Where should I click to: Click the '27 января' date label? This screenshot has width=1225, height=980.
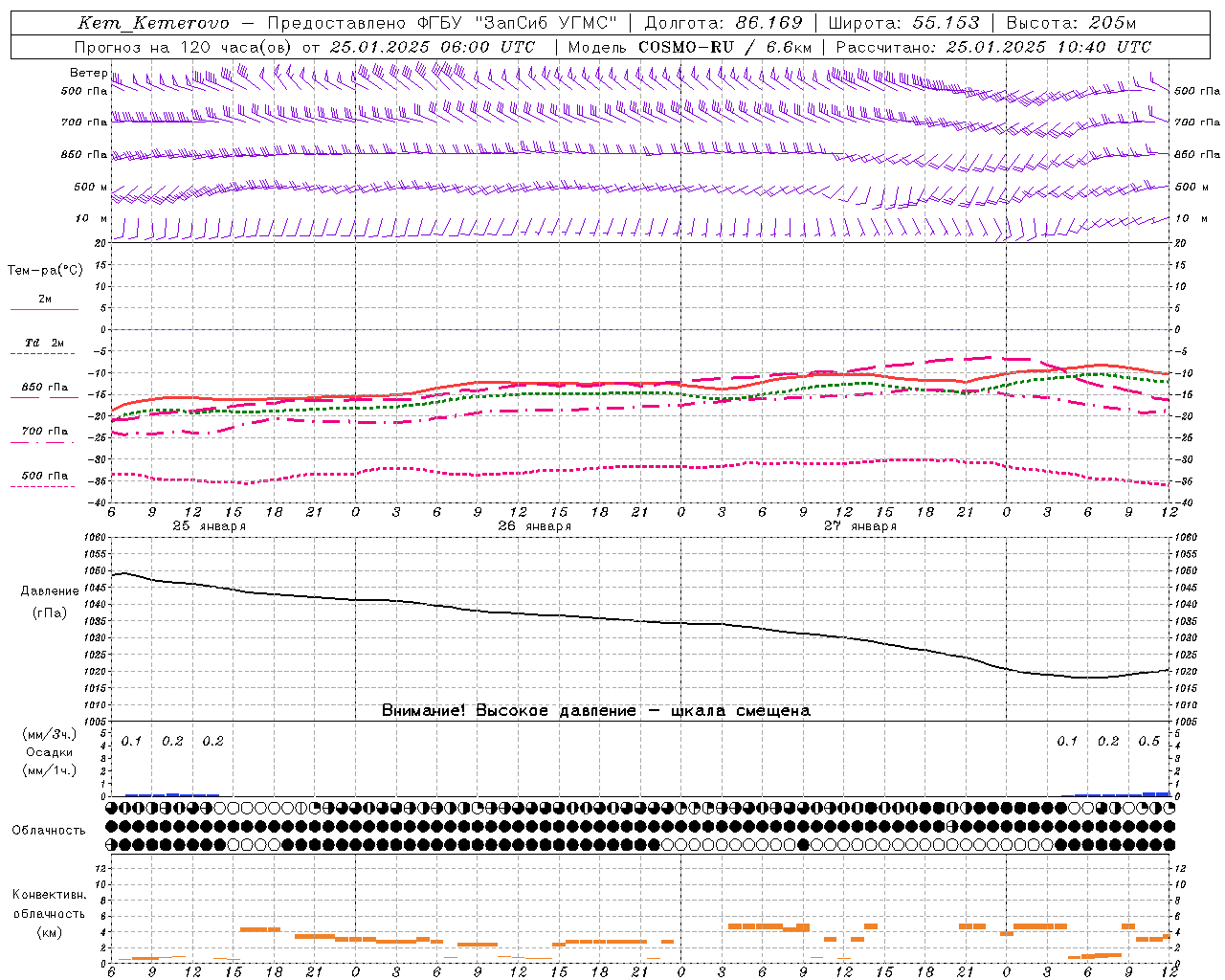860,526
